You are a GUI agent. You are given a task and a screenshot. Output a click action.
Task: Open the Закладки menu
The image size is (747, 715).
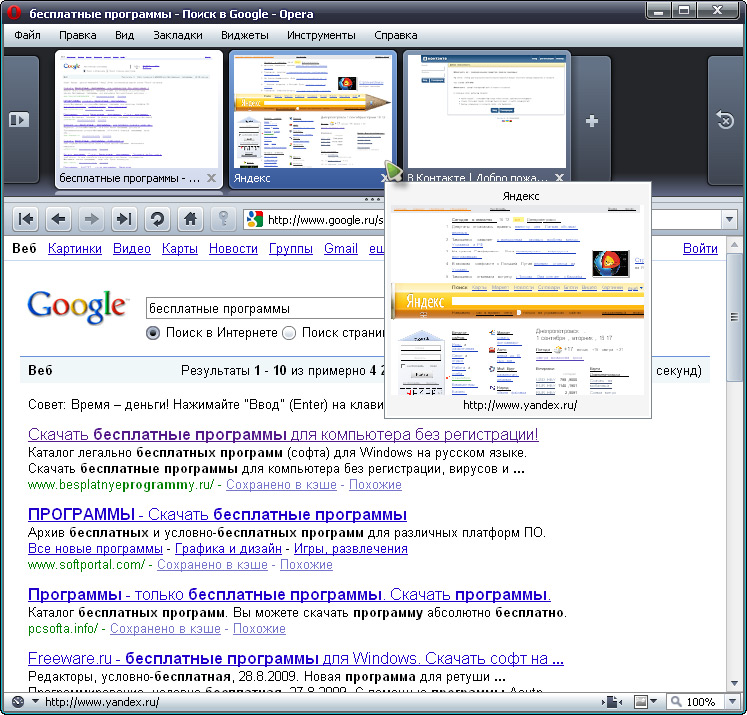177,35
